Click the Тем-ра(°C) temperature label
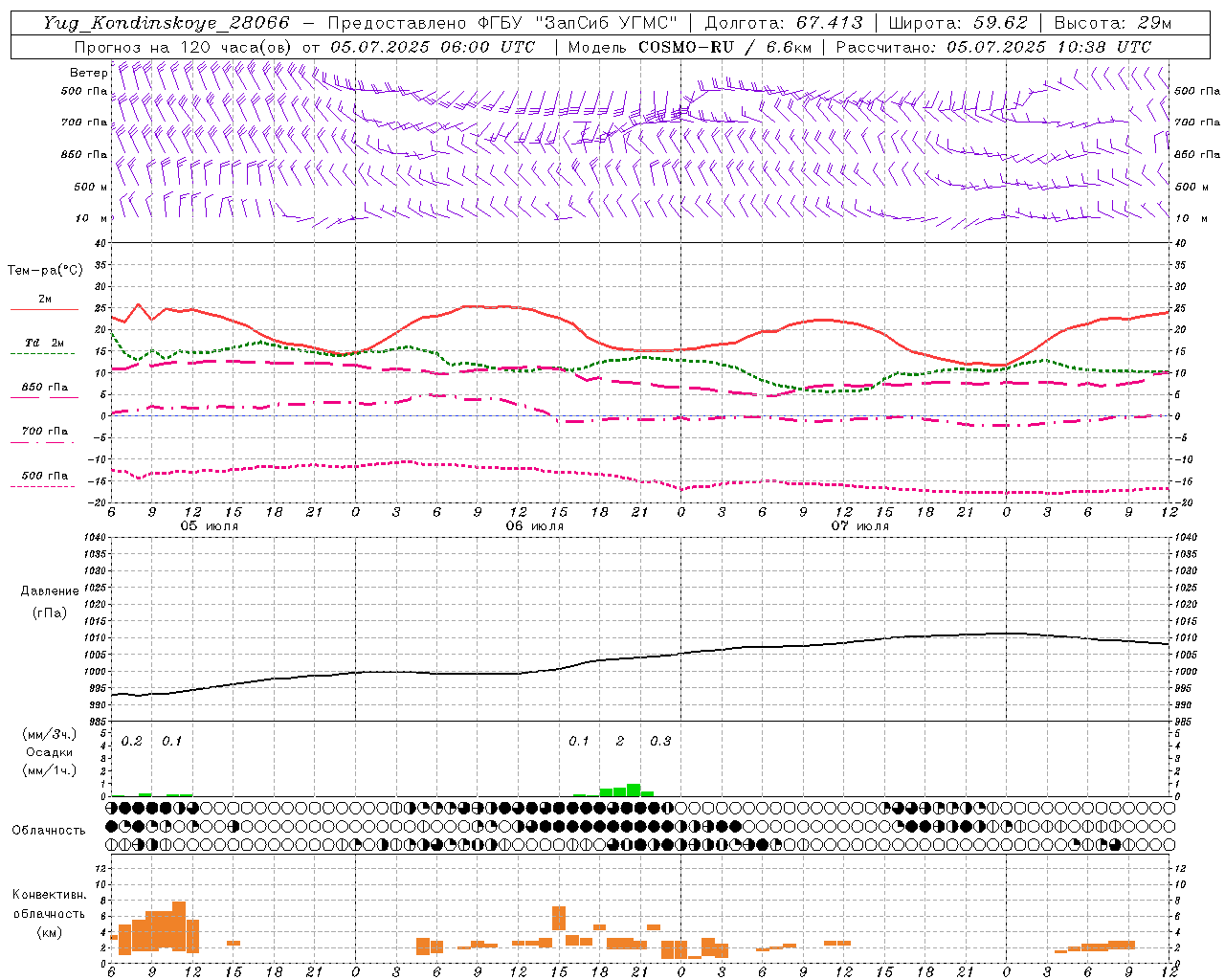1225x980 pixels. click(x=45, y=271)
